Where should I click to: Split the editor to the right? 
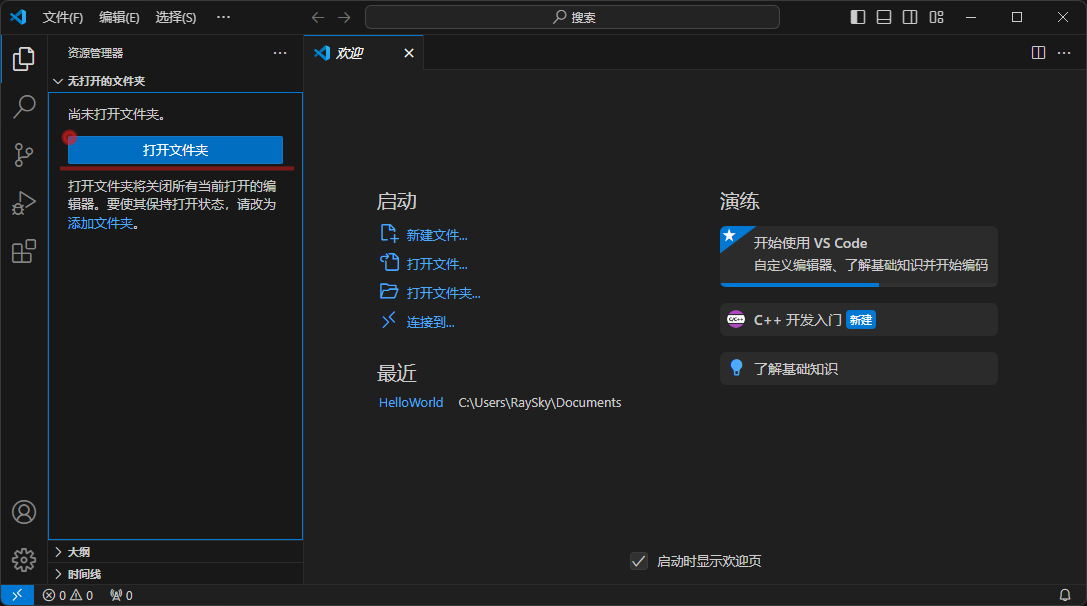(x=1038, y=53)
